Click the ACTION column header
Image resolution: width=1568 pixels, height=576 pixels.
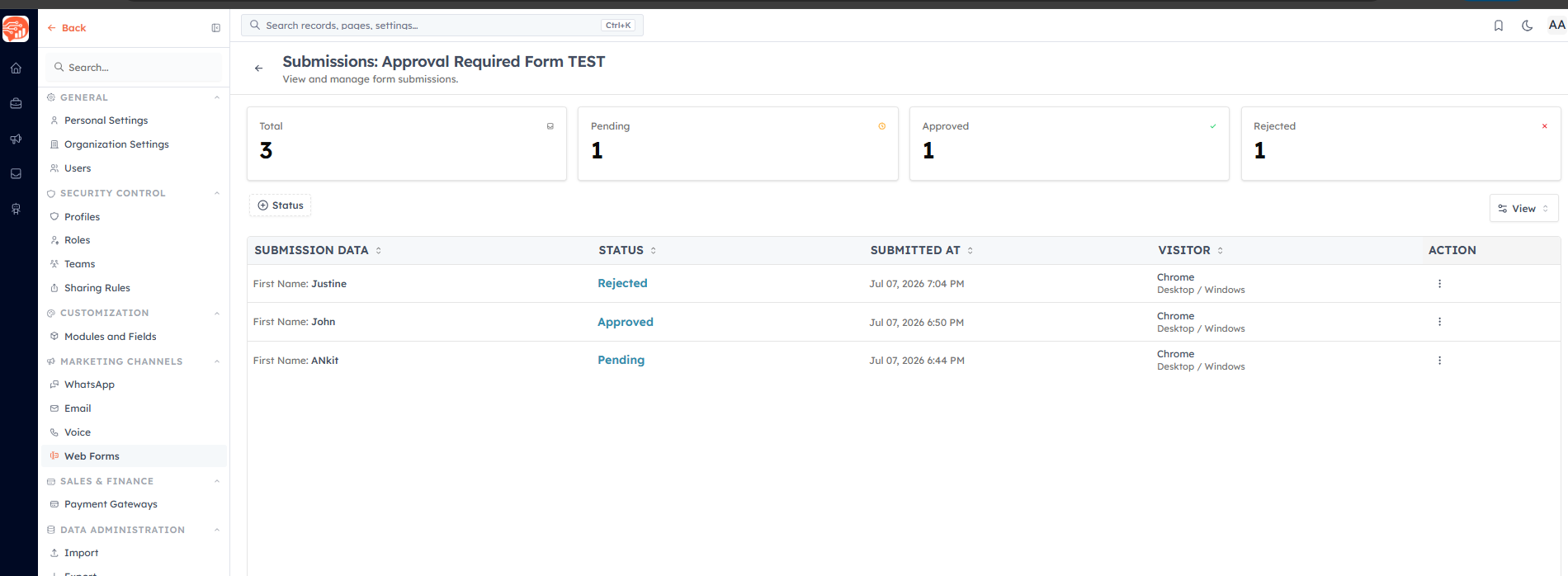pos(1452,250)
